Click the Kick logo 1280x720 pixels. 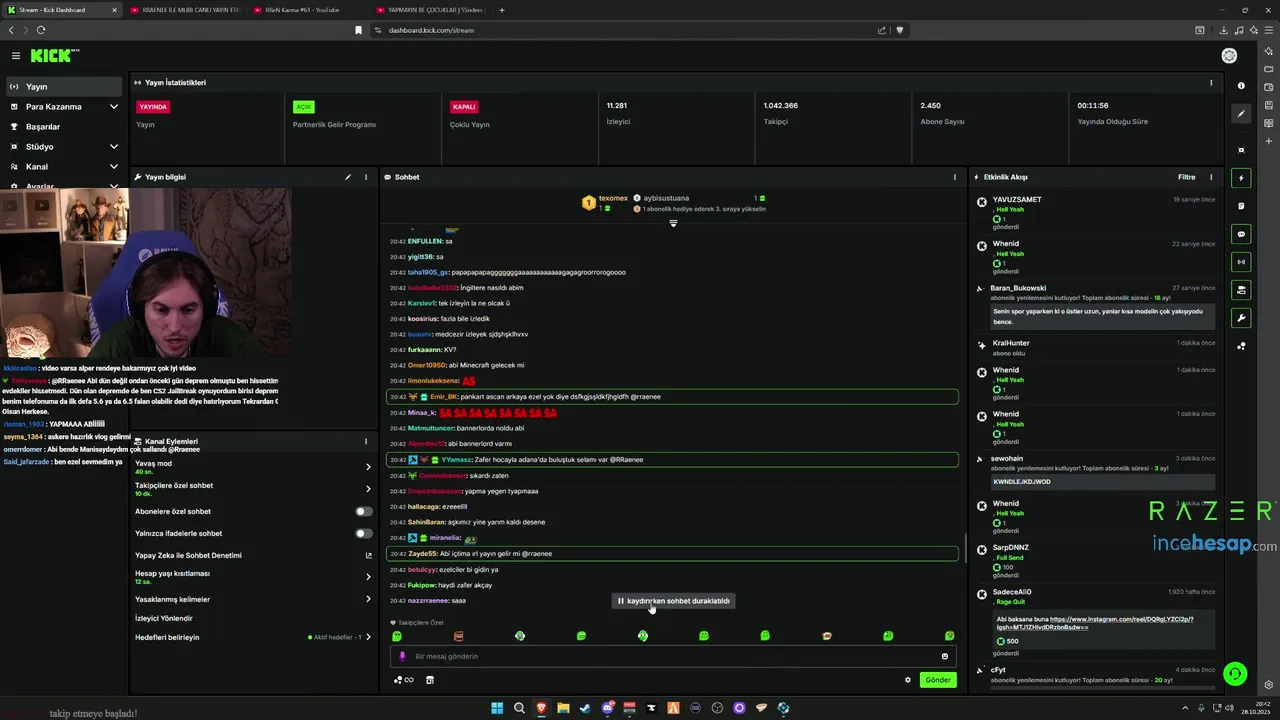tap(52, 56)
